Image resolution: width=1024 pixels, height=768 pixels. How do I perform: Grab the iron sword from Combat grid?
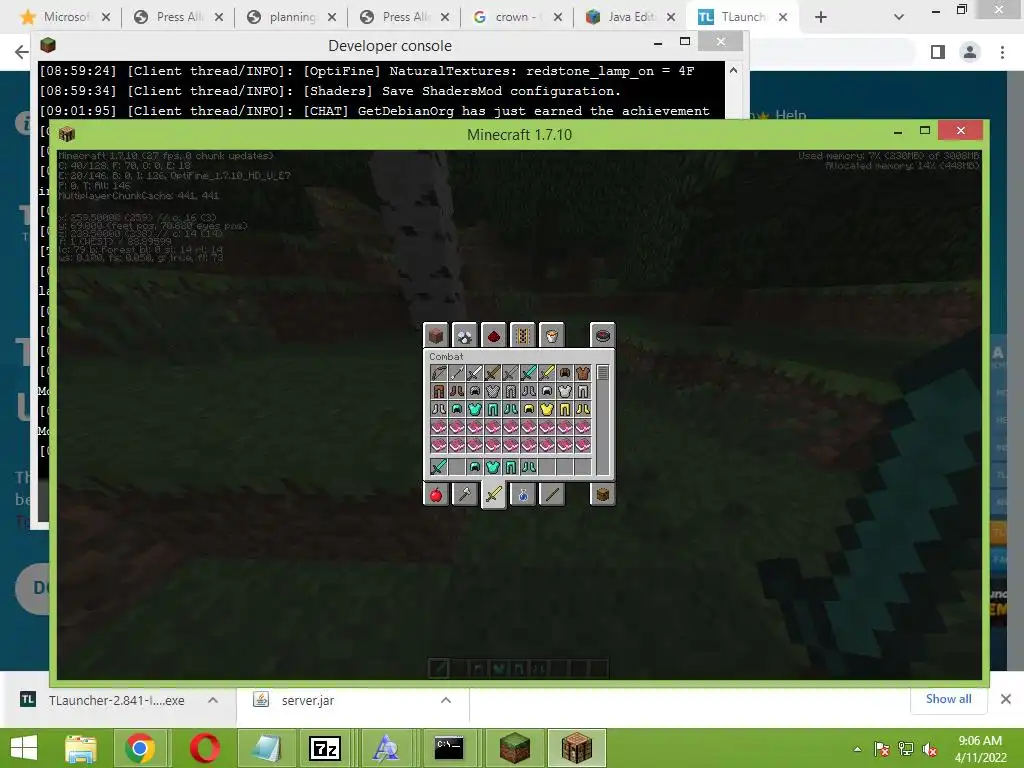[x=475, y=373]
